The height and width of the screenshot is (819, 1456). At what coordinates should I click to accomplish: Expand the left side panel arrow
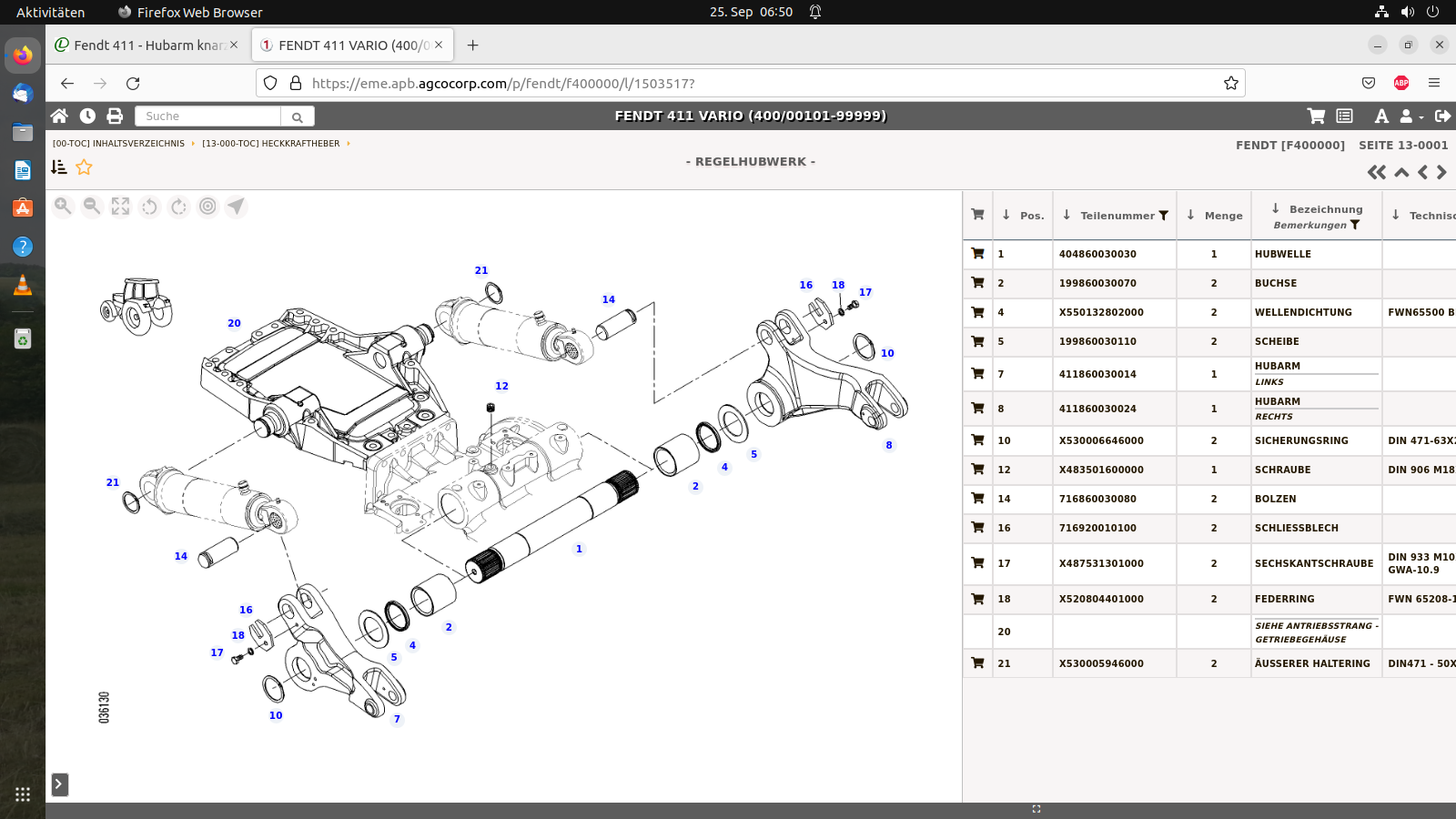point(59,784)
